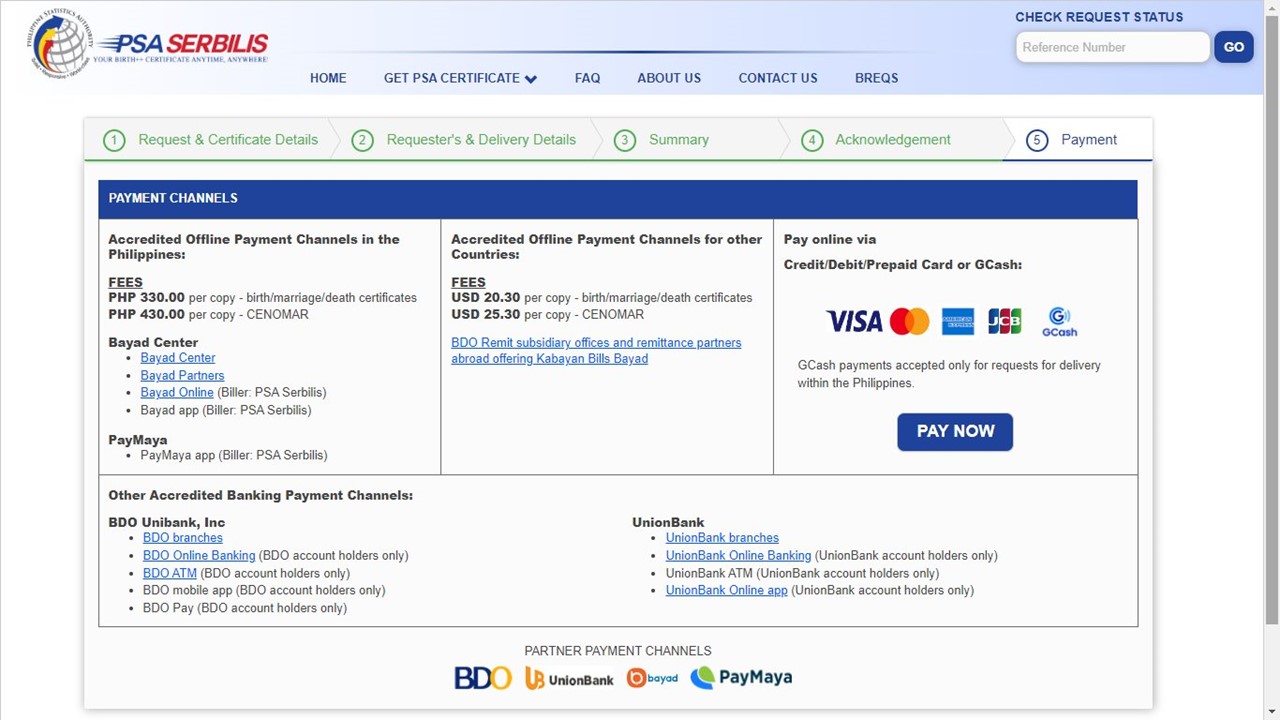
Task: Focus the Reference Number input field
Action: click(1113, 47)
